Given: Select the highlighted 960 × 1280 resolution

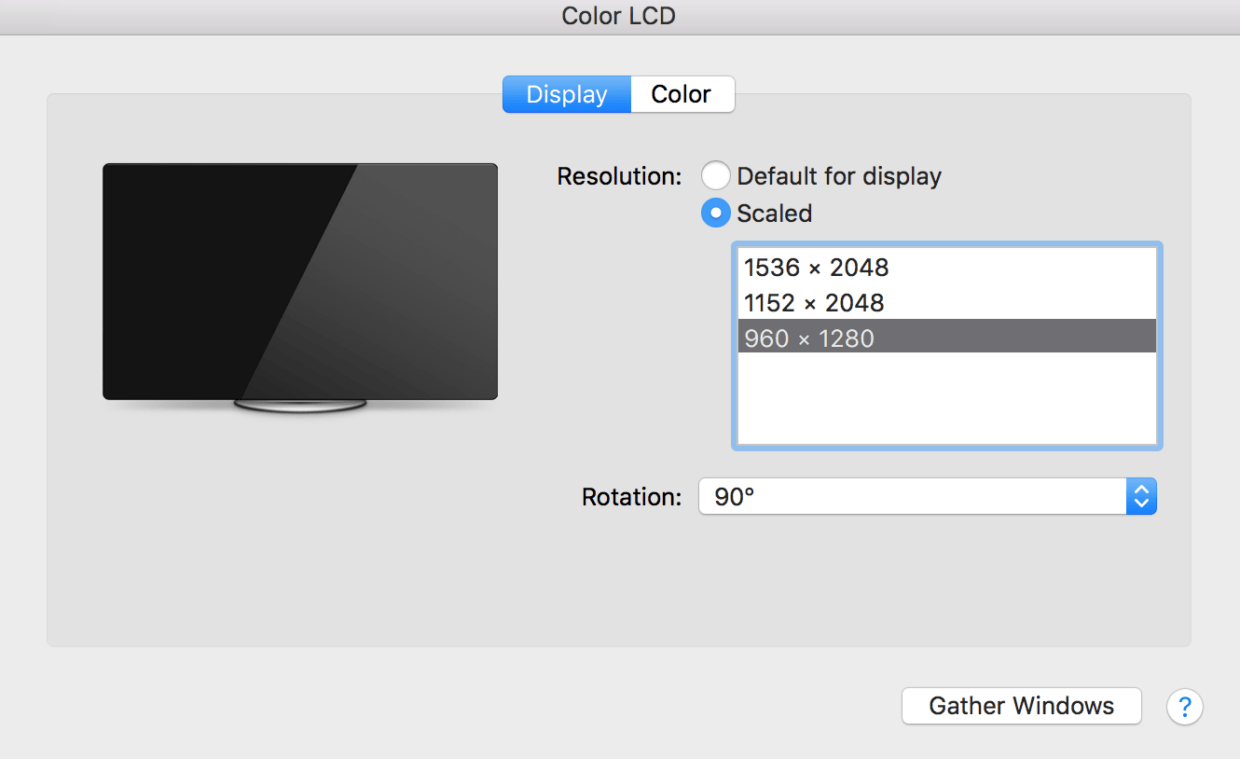Looking at the screenshot, I should (x=809, y=338).
